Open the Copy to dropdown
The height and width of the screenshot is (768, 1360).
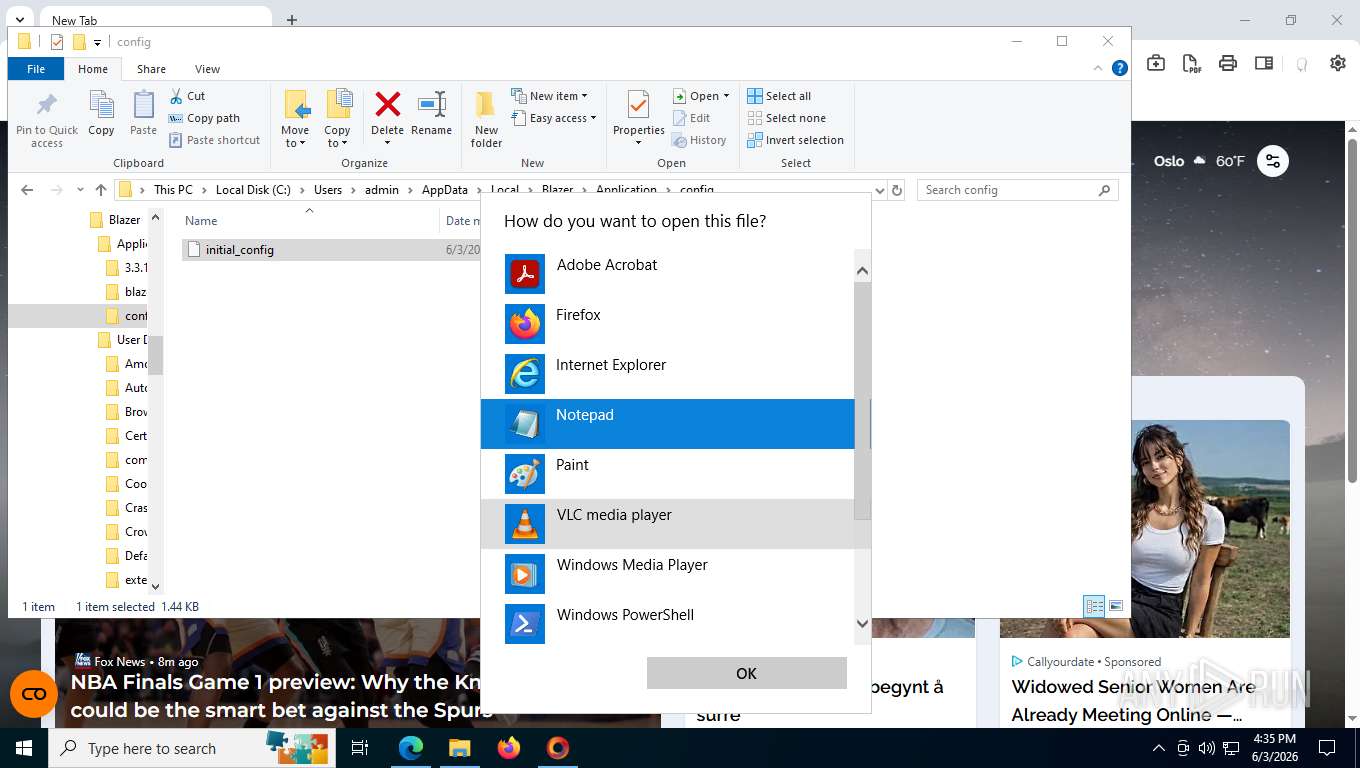tap(337, 119)
